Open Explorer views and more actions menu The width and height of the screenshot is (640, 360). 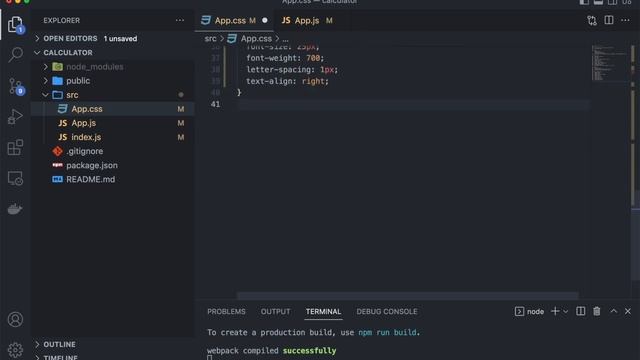(180, 20)
